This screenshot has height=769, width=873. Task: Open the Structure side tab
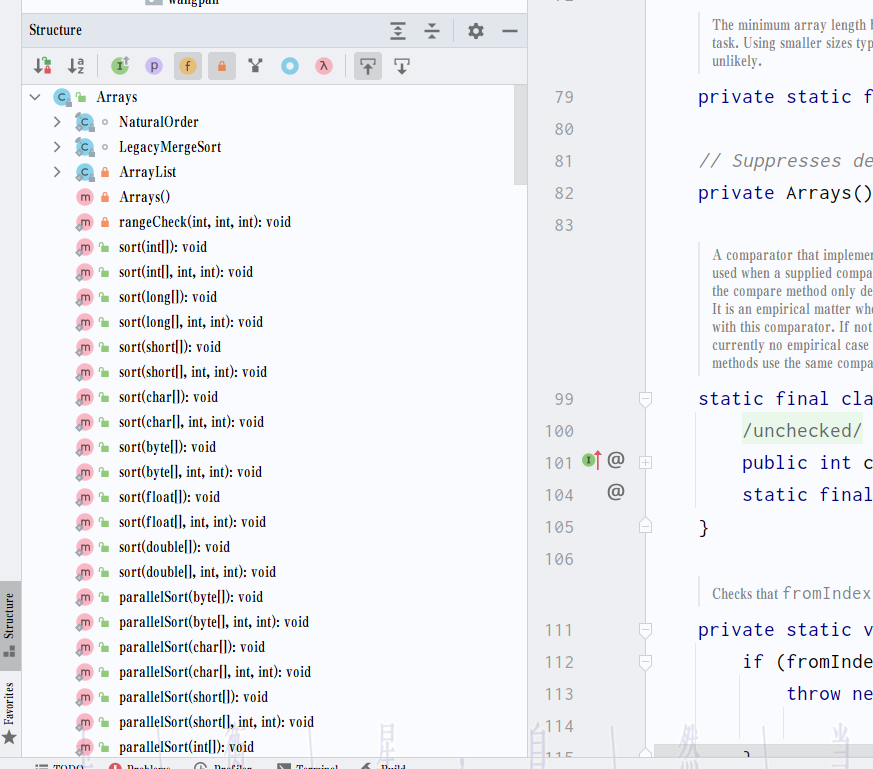[x=10, y=625]
